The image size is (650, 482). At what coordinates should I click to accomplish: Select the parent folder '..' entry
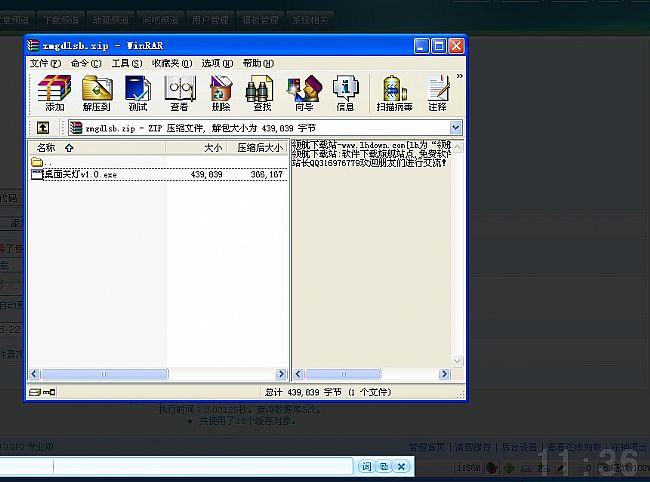pos(41,162)
